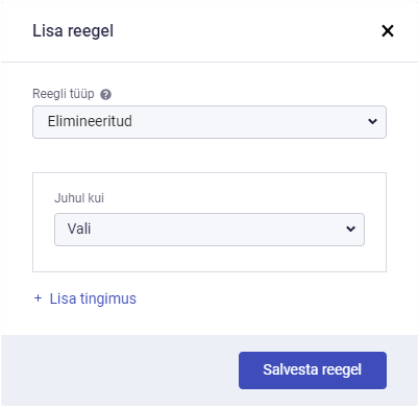Open the Reegli tüüp help tooltip icon

tap(106, 95)
